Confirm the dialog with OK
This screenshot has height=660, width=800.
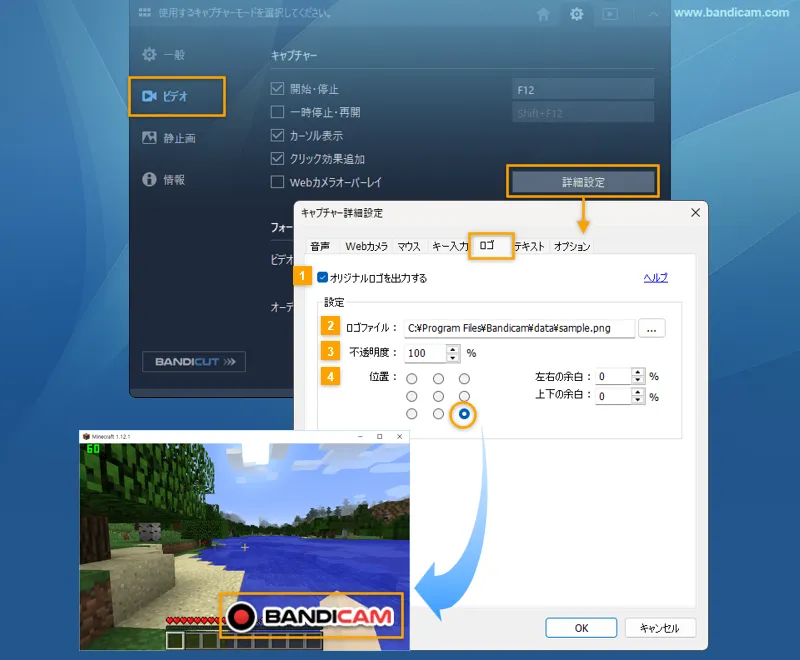click(x=581, y=628)
